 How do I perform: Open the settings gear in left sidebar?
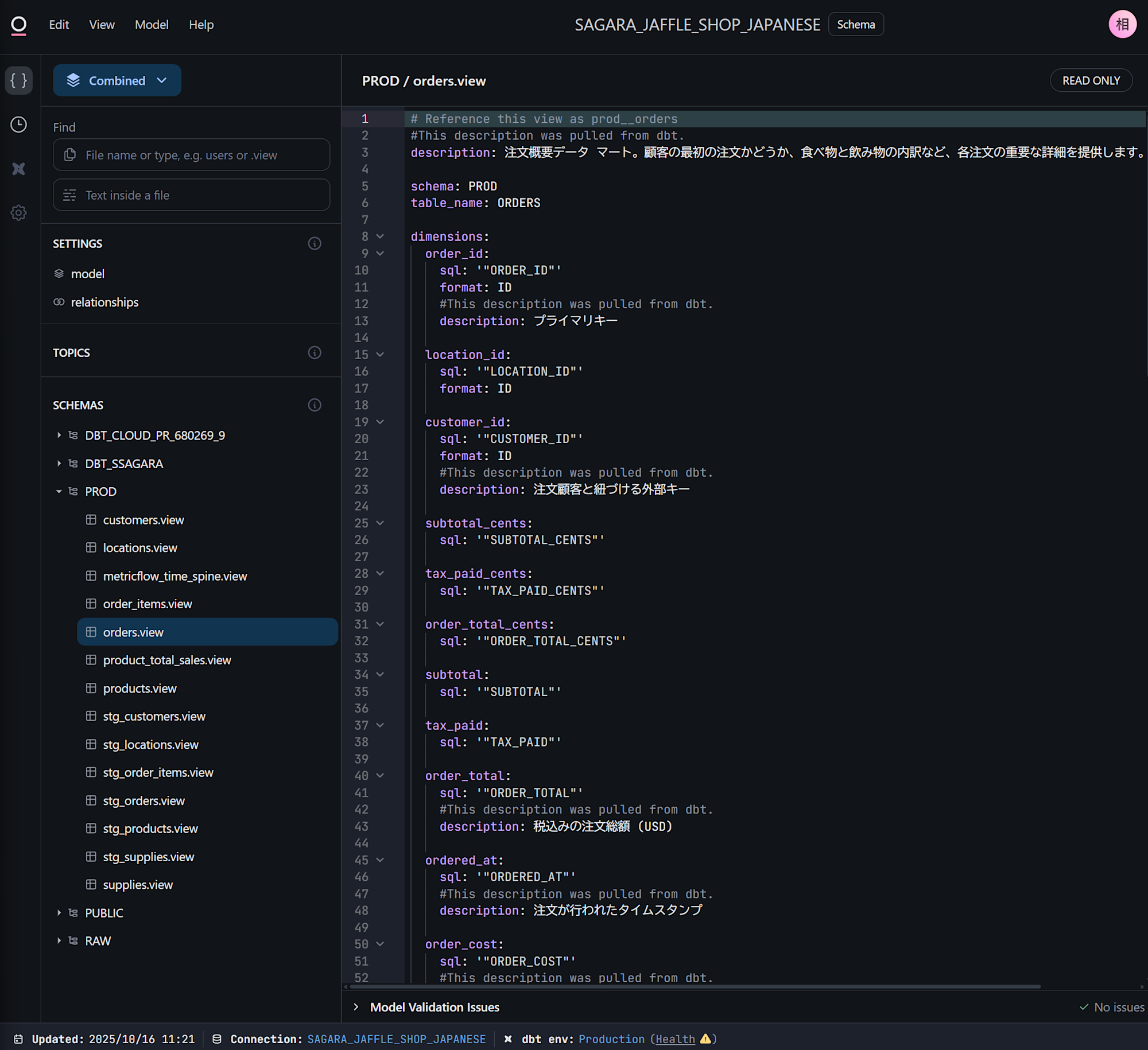pyautogui.click(x=18, y=213)
